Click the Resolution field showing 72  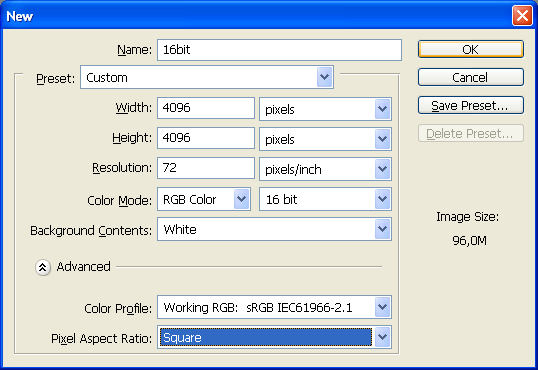pos(206,168)
